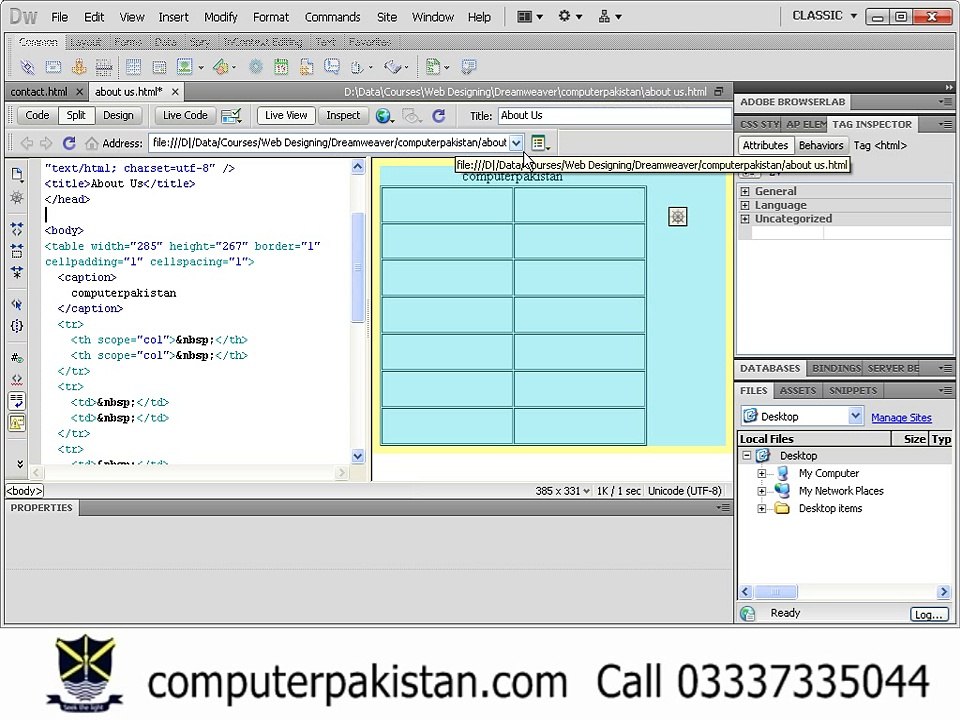Screen dimensions: 960x720
Task: Open the Site menu
Action: (386, 17)
